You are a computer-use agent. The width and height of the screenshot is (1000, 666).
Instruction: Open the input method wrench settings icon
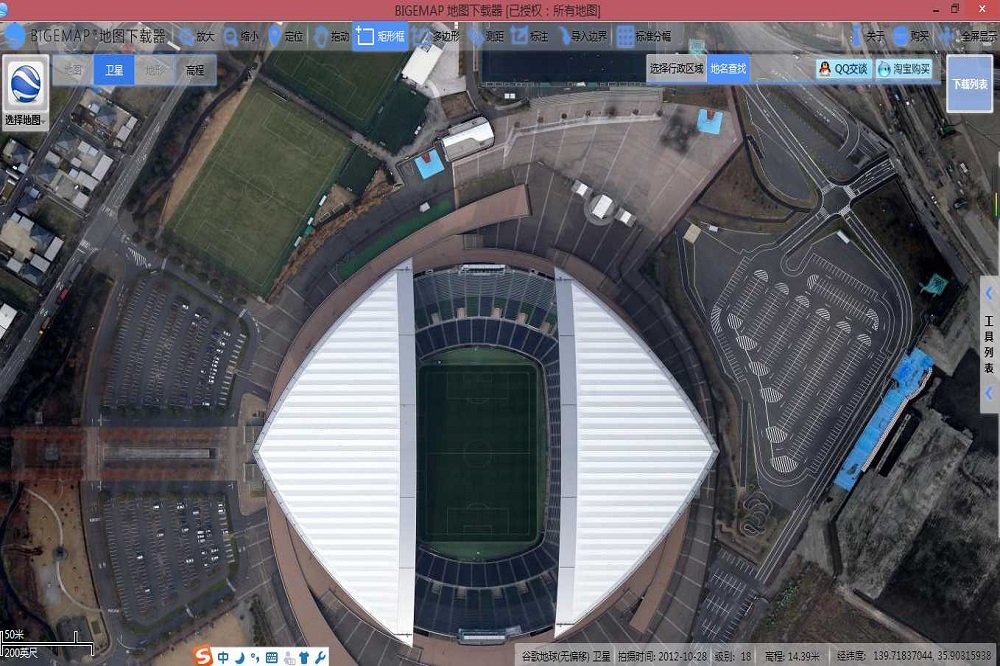pyautogui.click(x=320, y=657)
